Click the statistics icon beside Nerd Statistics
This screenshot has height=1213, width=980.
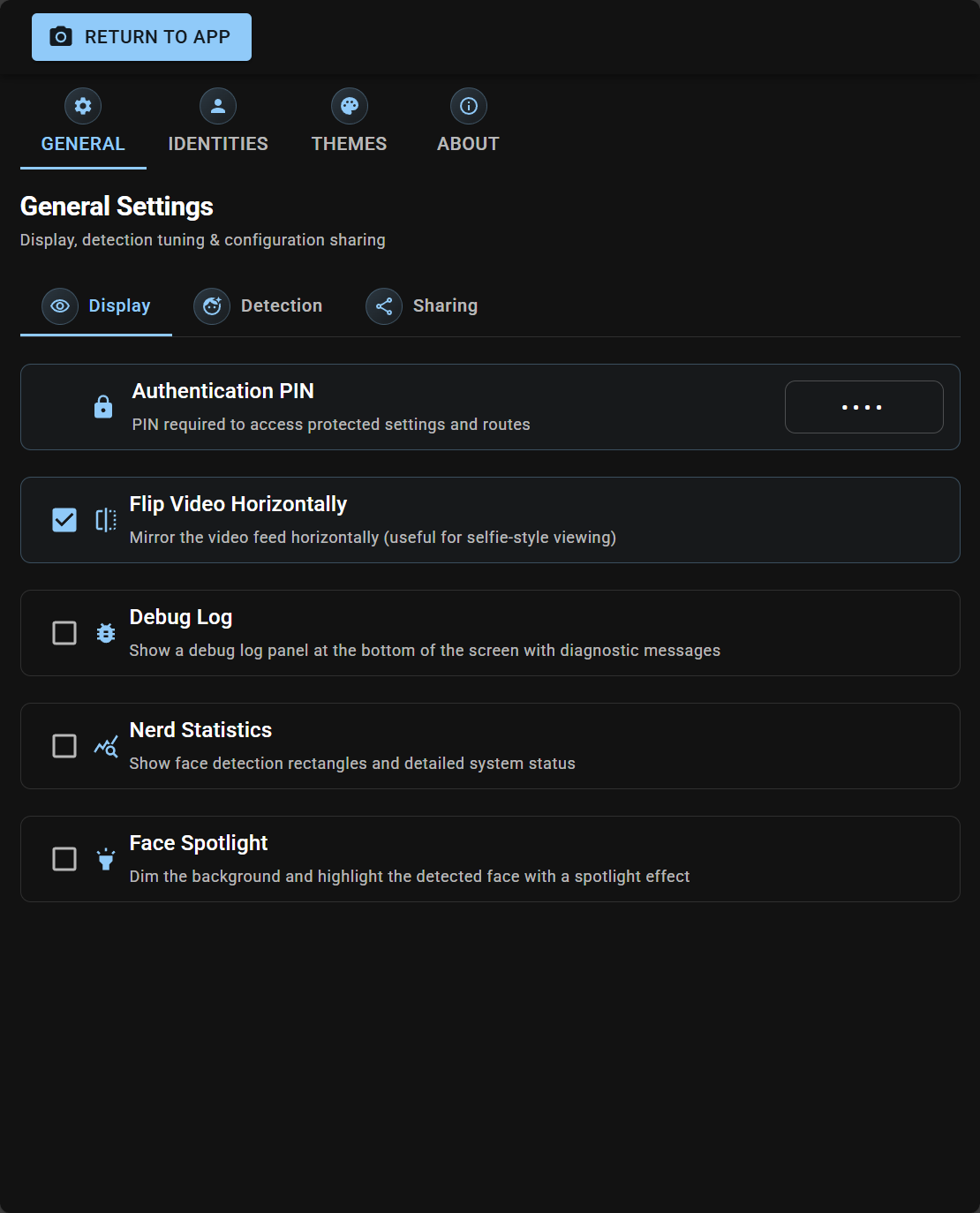click(105, 746)
